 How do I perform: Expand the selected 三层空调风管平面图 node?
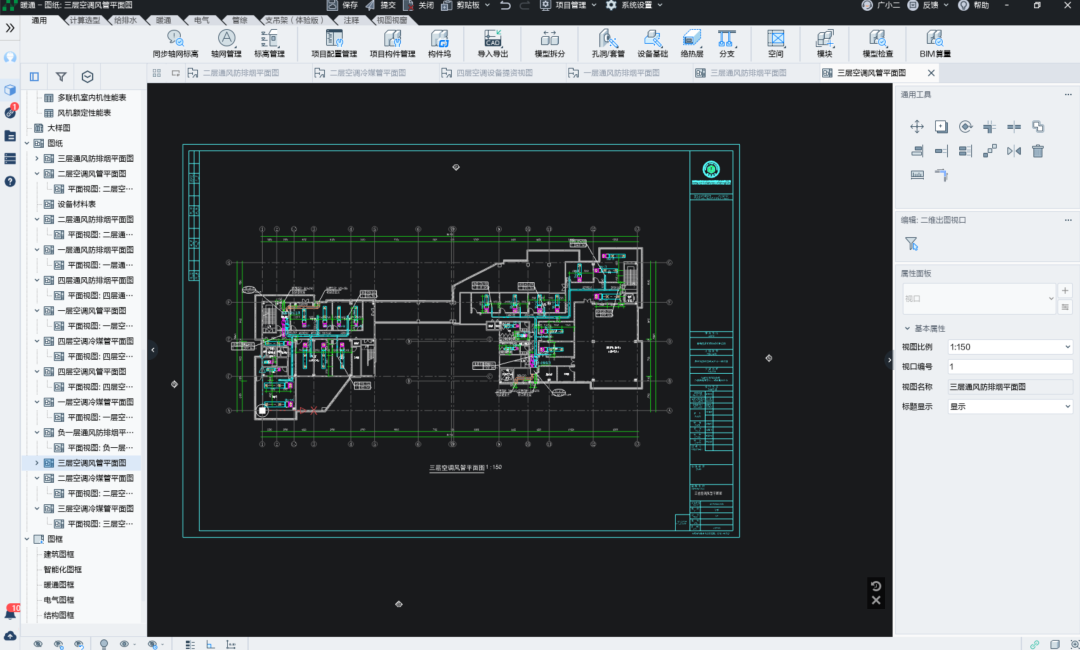(37, 463)
